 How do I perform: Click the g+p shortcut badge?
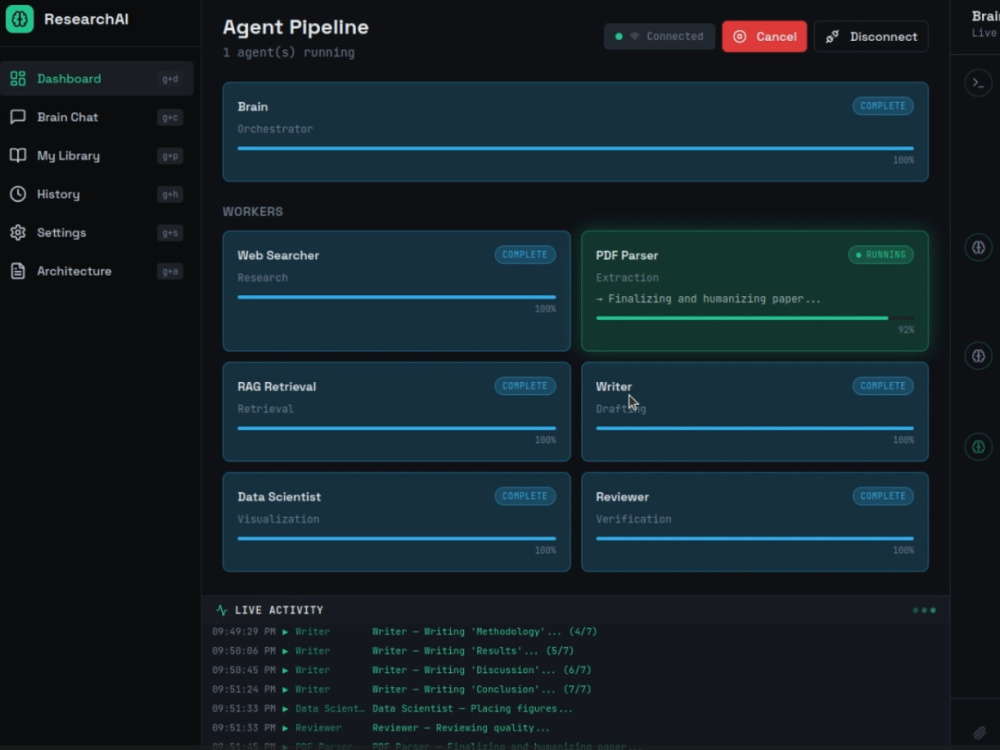[x=170, y=156]
